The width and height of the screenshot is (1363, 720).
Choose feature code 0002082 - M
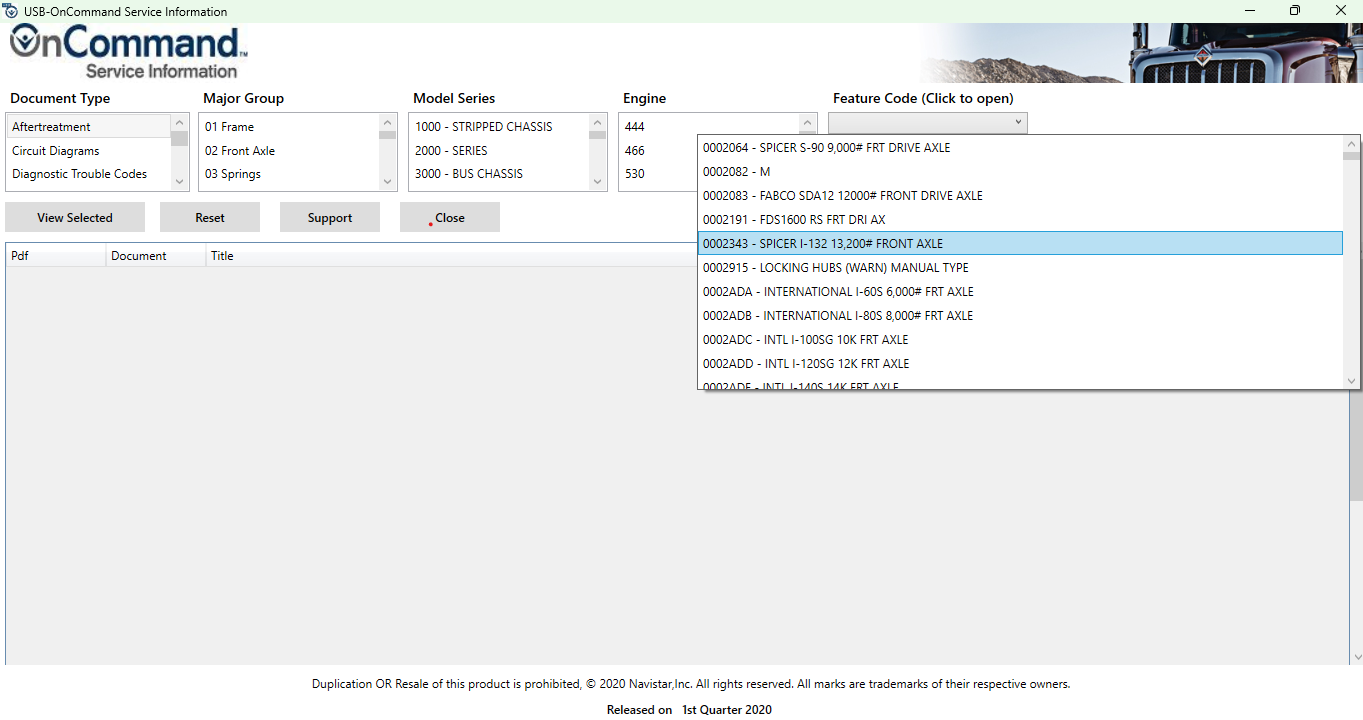[x=1020, y=171]
